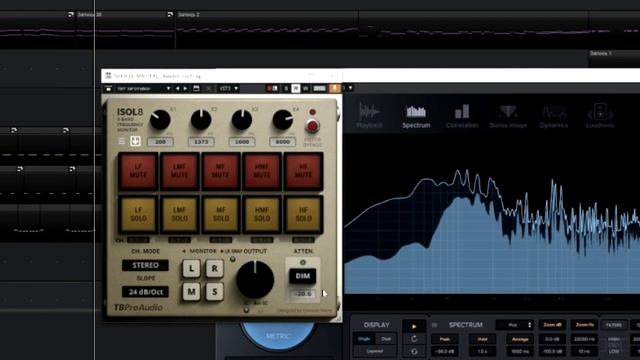Click the TBProAudio logo
This screenshot has width=640, height=360.
[138, 307]
